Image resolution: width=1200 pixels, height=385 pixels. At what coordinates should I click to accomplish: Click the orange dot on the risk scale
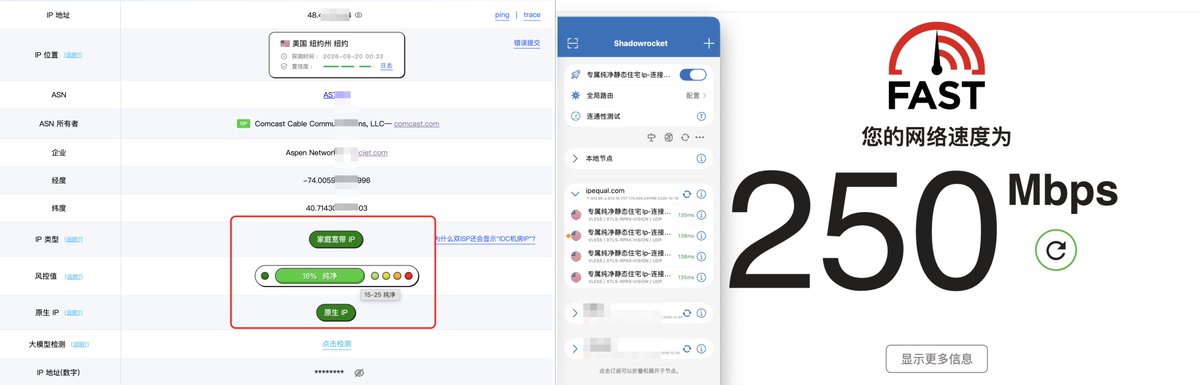pos(396,275)
